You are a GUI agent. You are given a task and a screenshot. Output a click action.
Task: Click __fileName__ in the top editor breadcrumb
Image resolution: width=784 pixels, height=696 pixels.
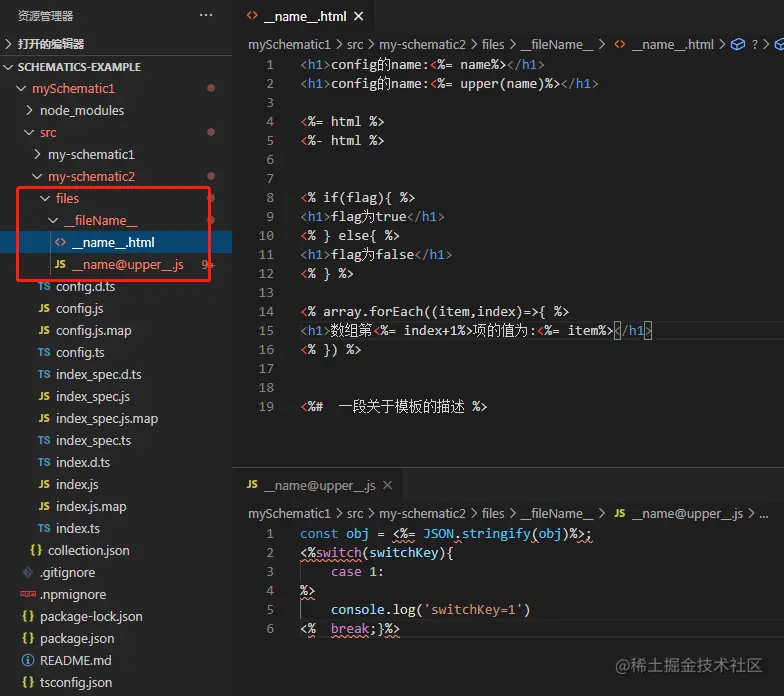coord(556,44)
